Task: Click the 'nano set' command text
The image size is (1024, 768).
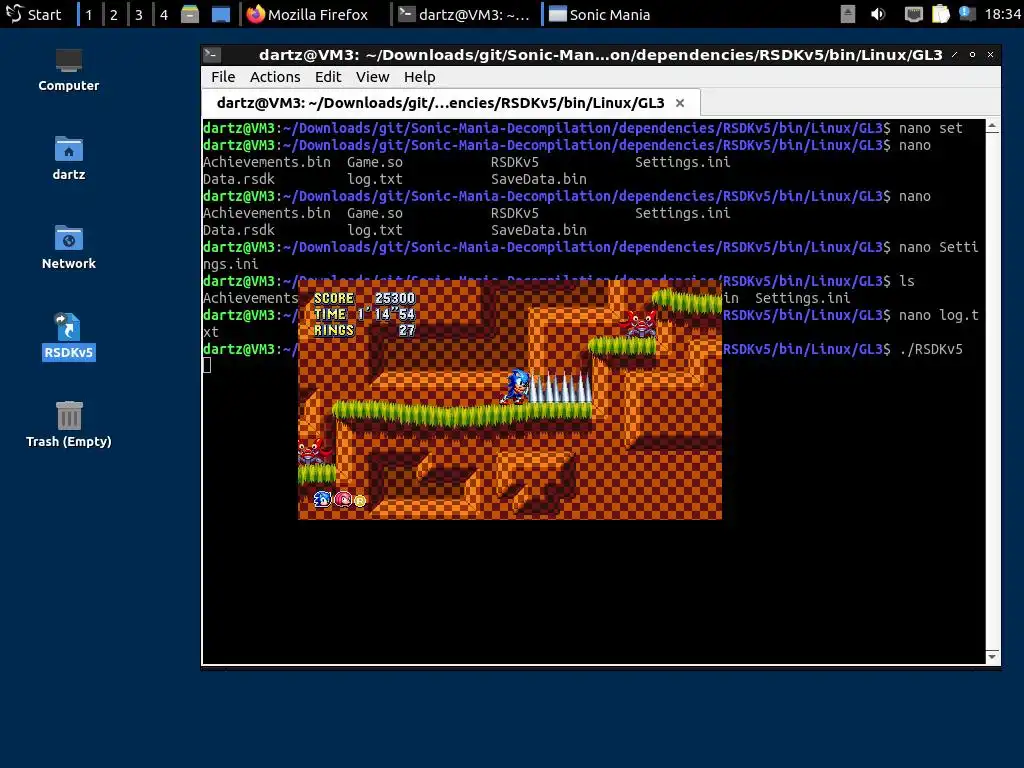Action: (x=931, y=128)
